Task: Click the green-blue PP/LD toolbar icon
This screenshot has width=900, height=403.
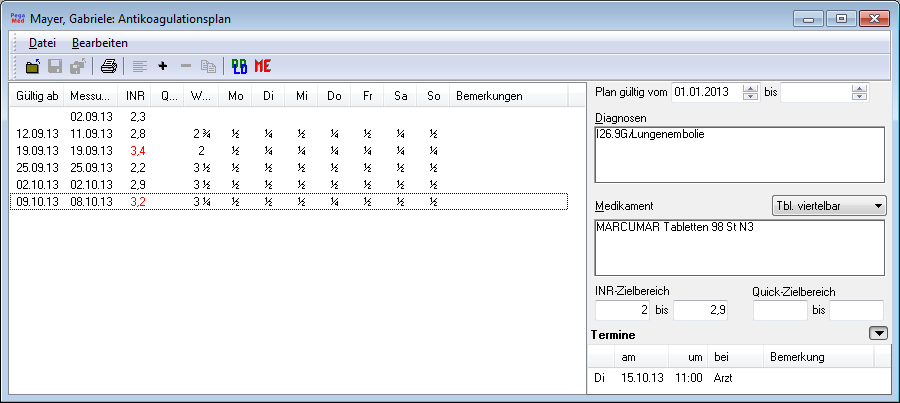Action: 239,67
